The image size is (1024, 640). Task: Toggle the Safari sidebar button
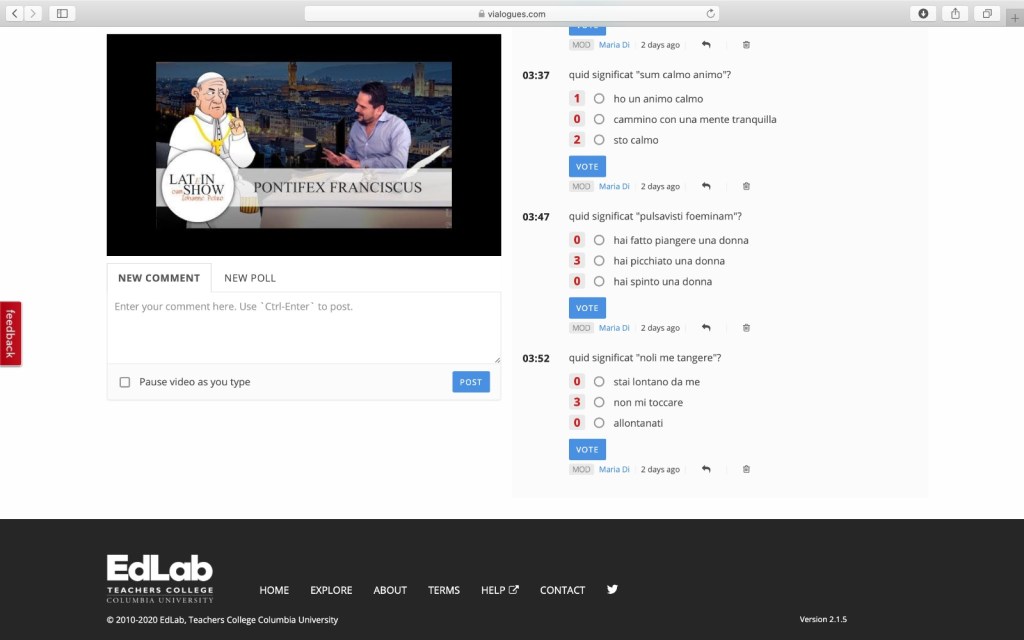pos(62,13)
